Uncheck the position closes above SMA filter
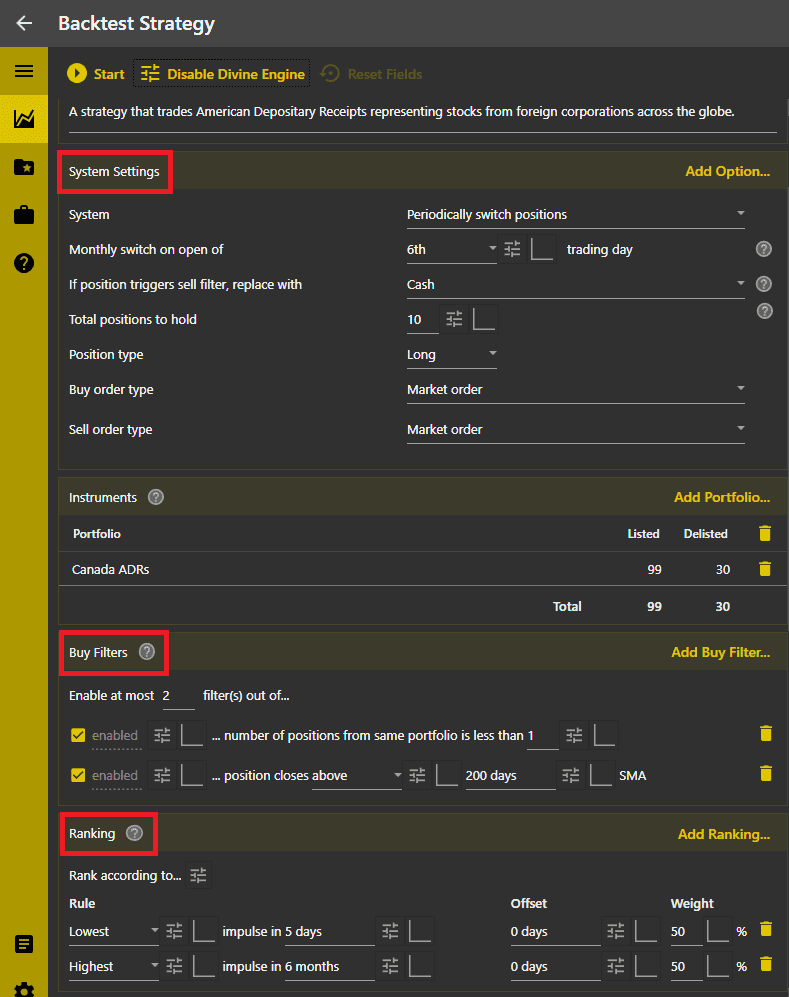 tap(78, 775)
